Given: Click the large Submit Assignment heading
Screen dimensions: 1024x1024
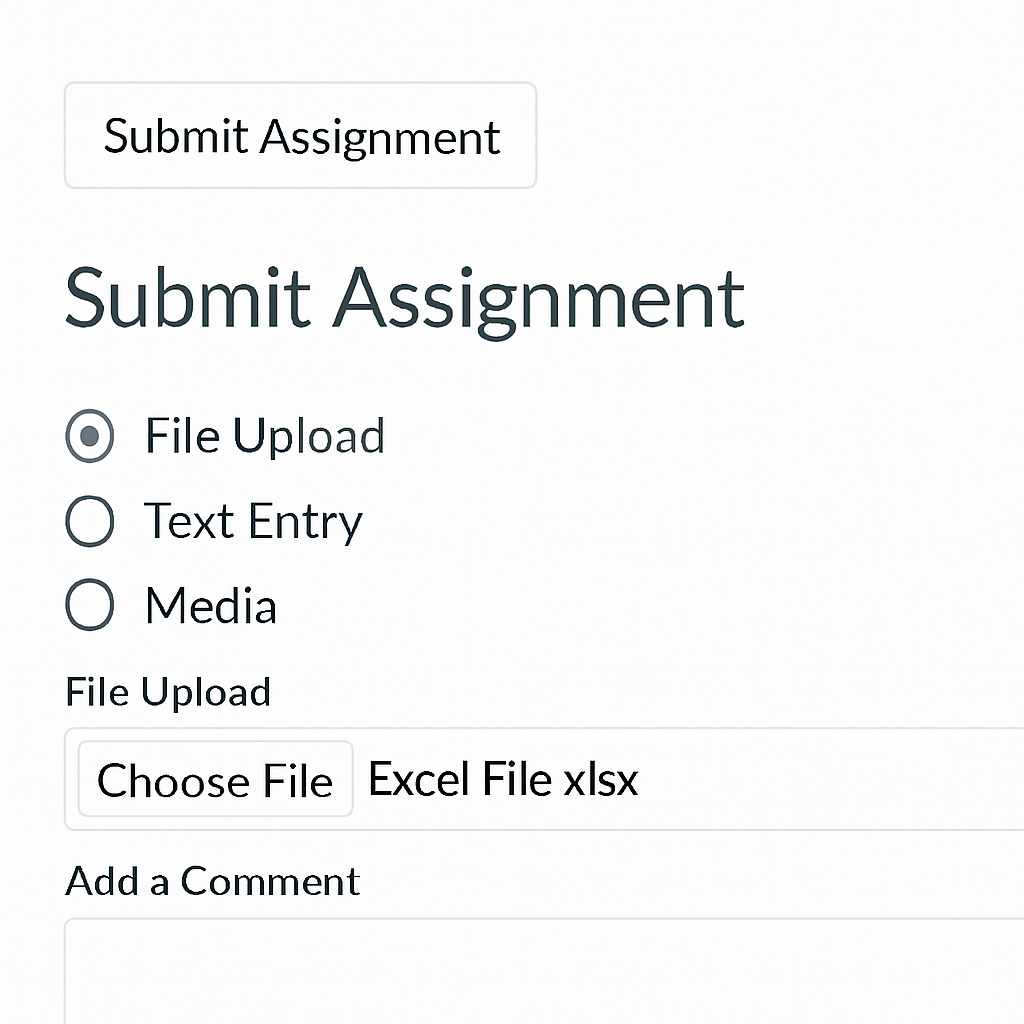Looking at the screenshot, I should pyautogui.click(x=404, y=298).
